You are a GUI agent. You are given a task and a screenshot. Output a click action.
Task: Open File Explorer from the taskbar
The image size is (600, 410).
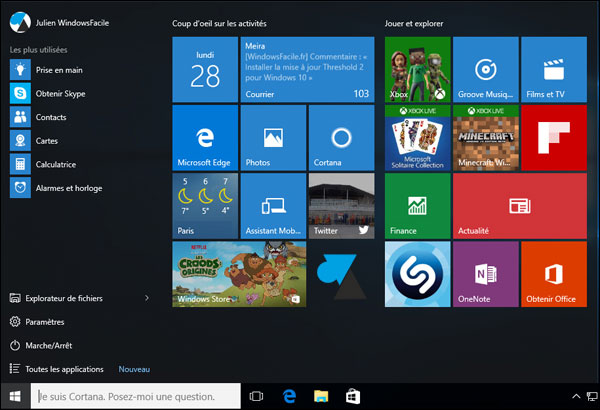tap(321, 397)
